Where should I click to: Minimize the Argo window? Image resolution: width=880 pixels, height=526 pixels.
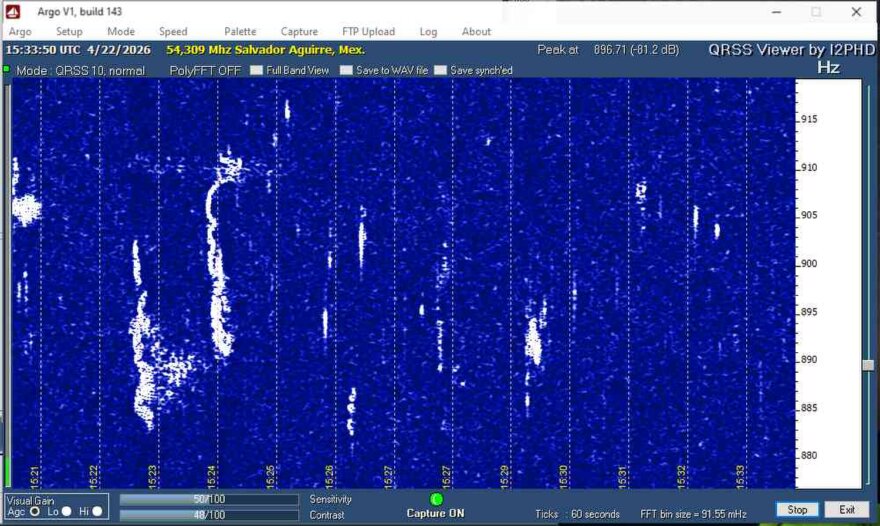tap(776, 12)
